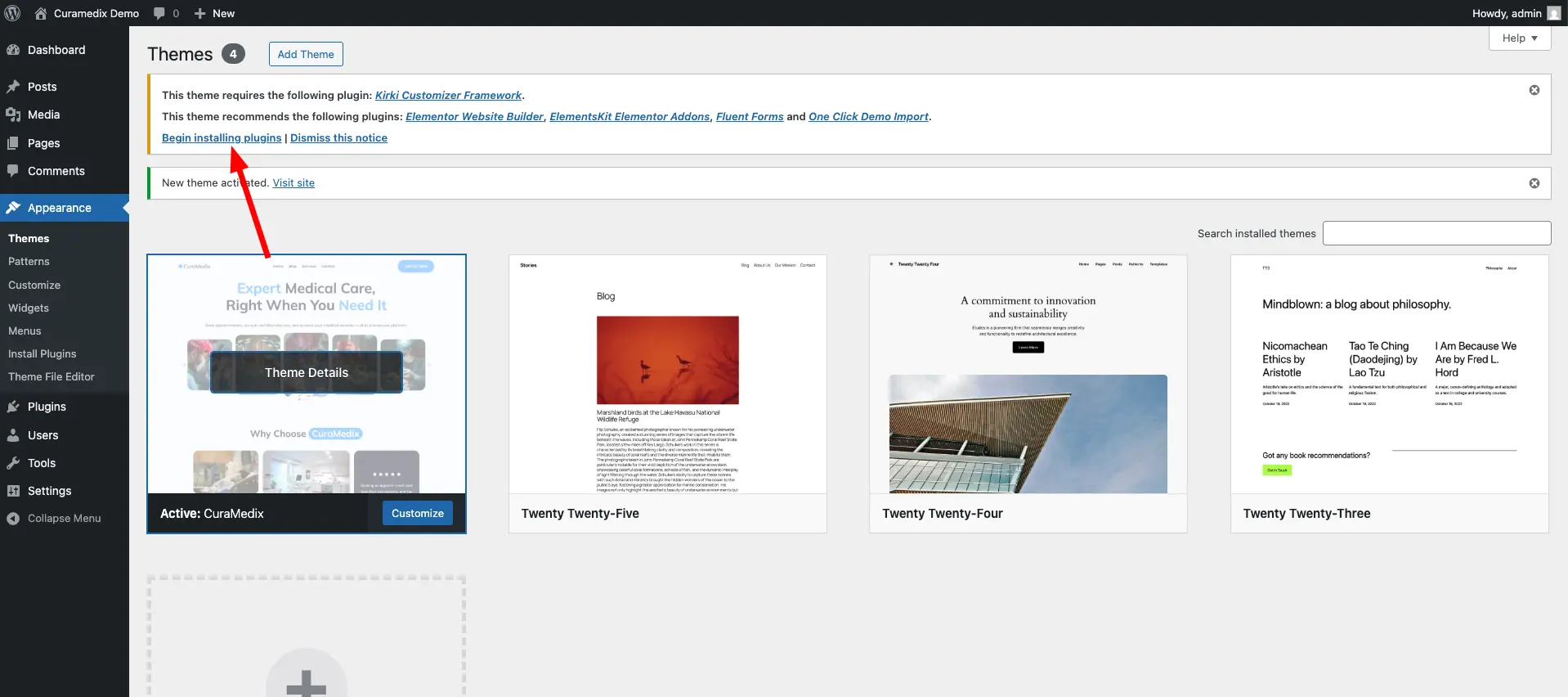Click the Active: CuraMedix label

[212, 513]
